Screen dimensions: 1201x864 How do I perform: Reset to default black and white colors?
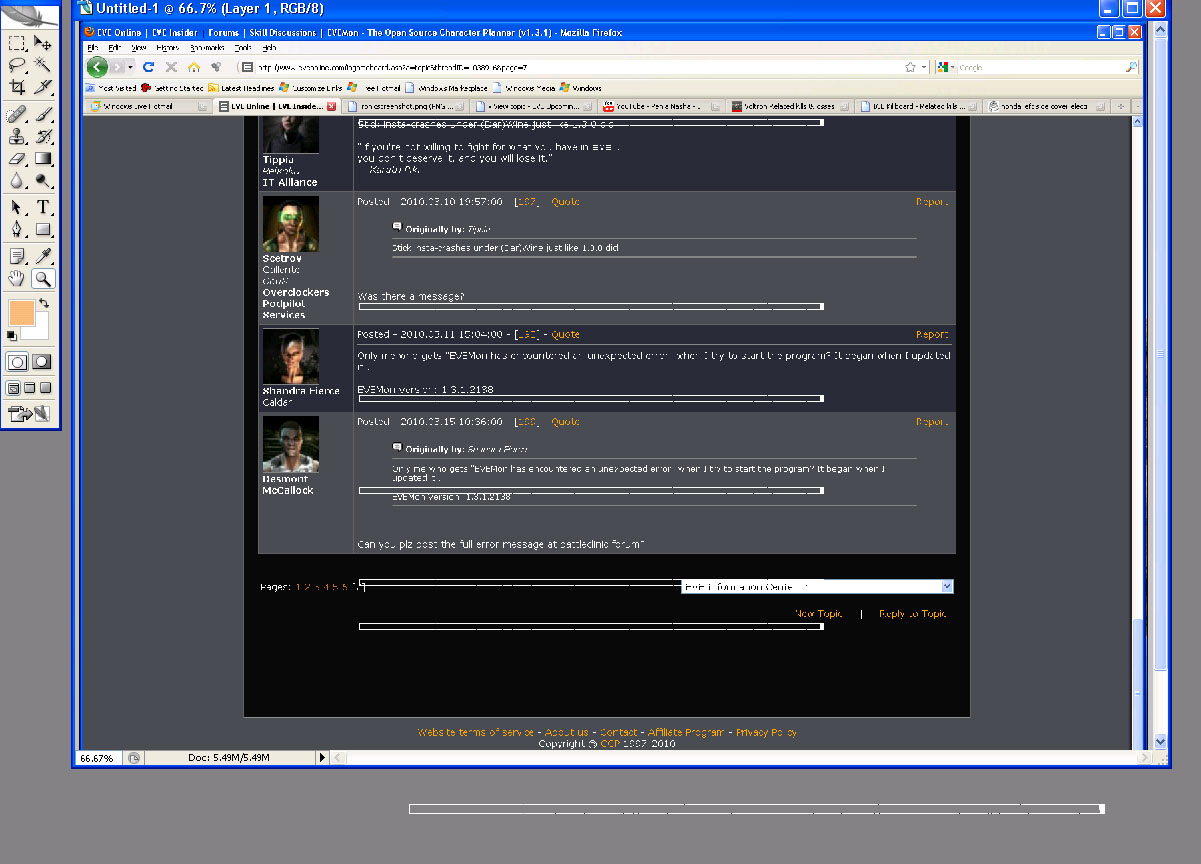tap(12, 336)
